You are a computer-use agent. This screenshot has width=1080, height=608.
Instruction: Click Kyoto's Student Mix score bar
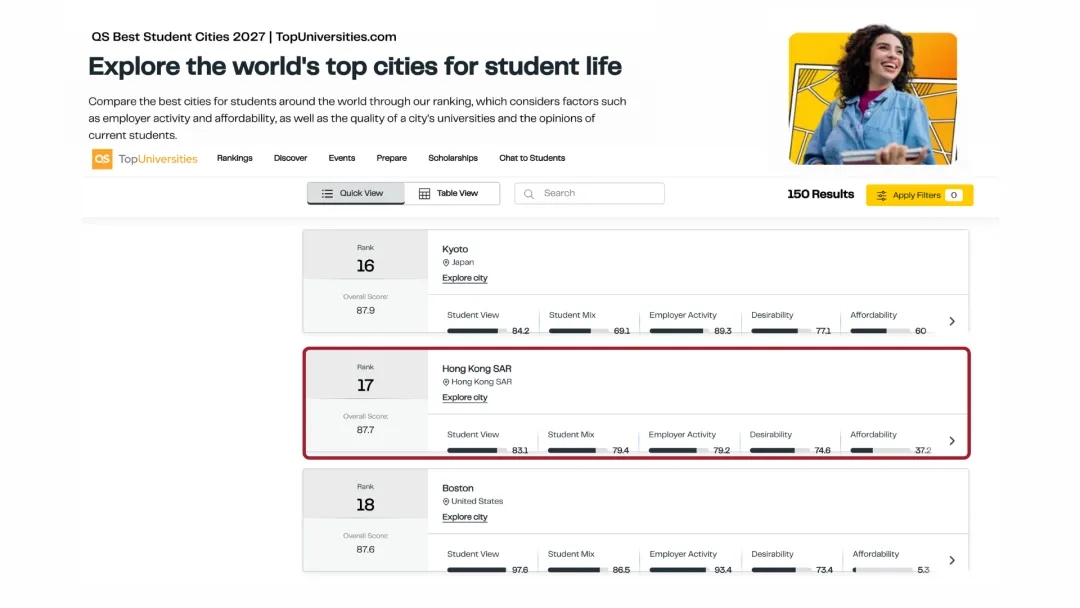point(579,331)
